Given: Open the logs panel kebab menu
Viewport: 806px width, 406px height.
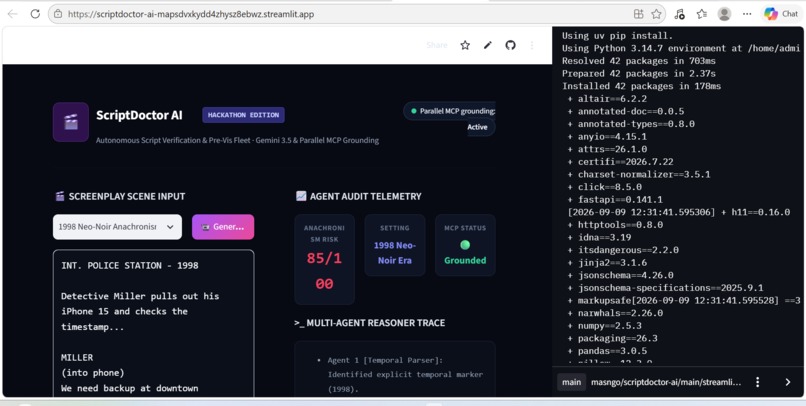Looking at the screenshot, I should pos(757,382).
